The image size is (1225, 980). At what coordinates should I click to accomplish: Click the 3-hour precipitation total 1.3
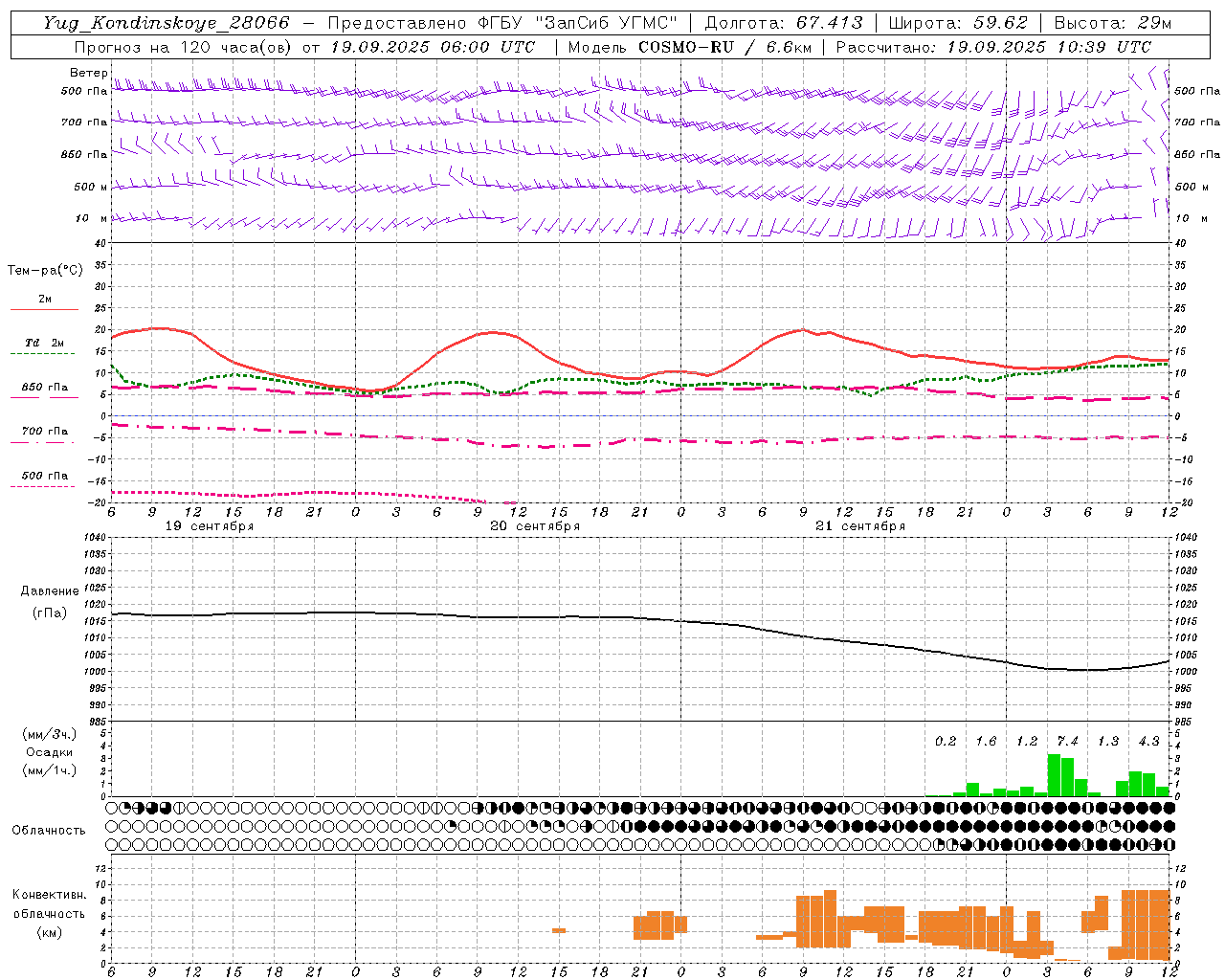pyautogui.click(x=1108, y=742)
